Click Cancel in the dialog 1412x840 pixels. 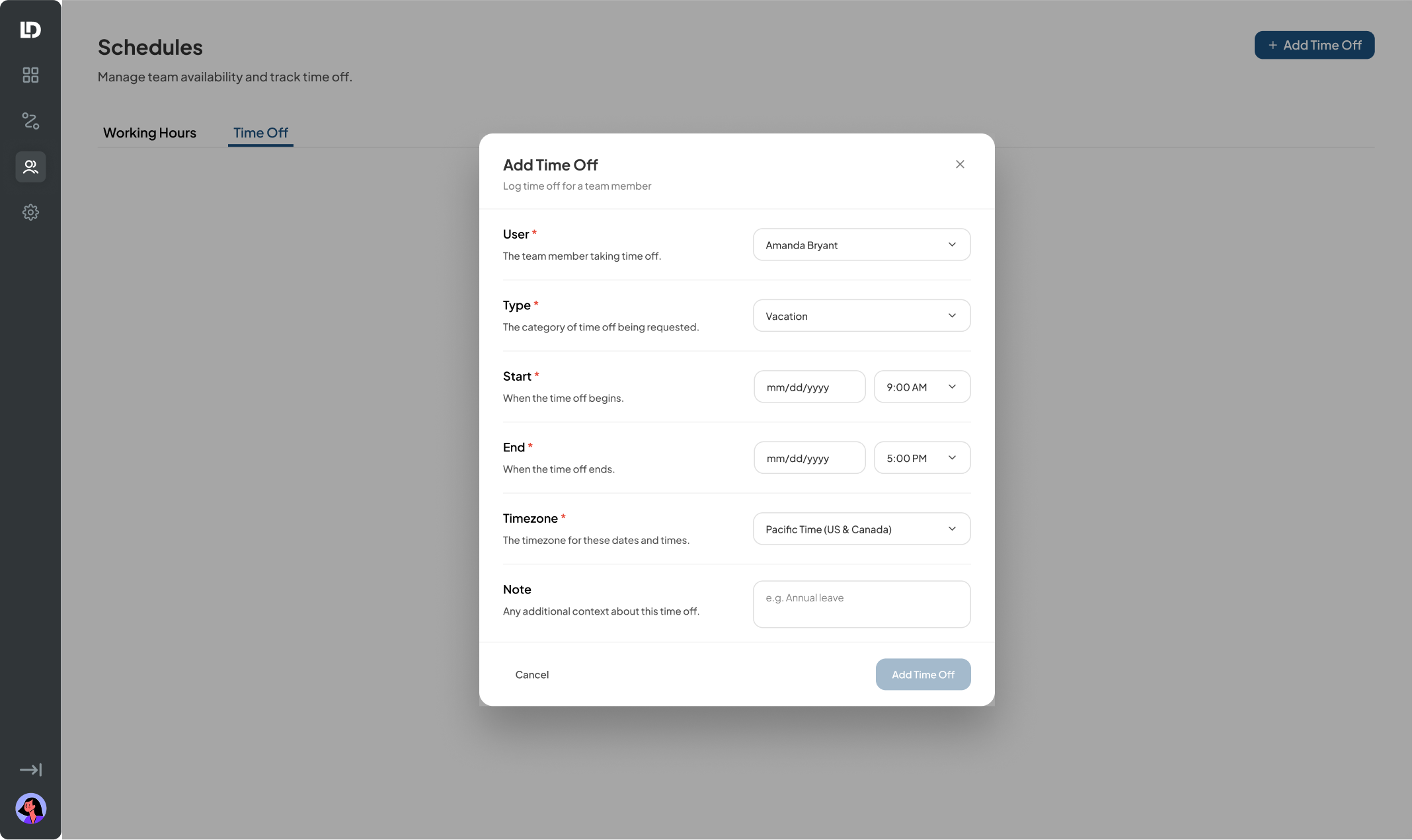[x=531, y=675]
